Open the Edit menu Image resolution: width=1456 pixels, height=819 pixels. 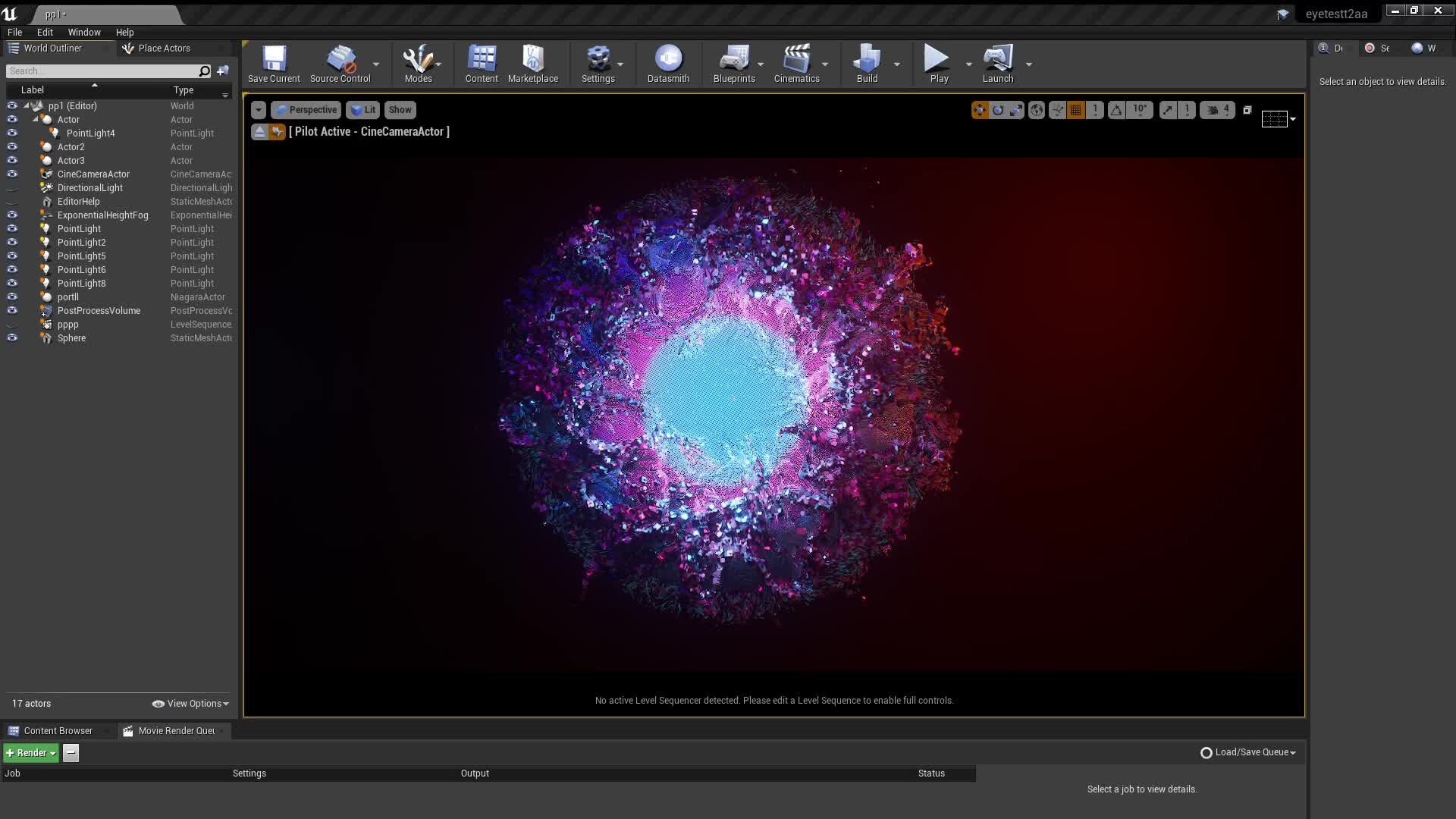(45, 32)
